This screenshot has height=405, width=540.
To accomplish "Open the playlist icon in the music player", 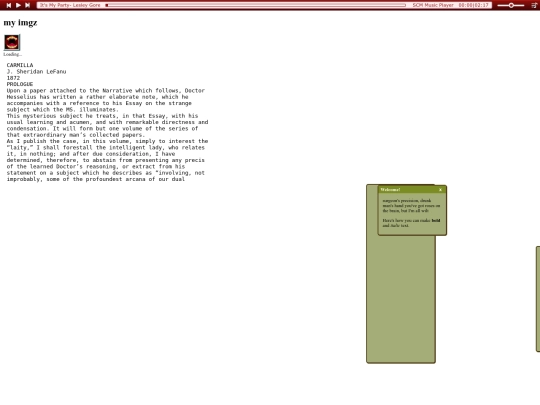I will [534, 5].
